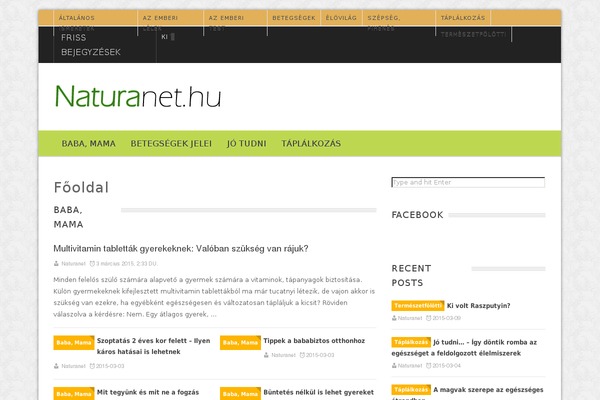Click the RECENT POSTS sidebar heading

[411, 276]
